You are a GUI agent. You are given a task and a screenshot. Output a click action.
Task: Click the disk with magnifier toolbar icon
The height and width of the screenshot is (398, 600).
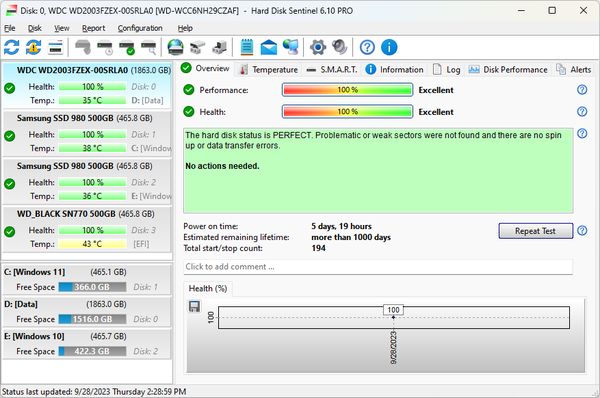149,47
